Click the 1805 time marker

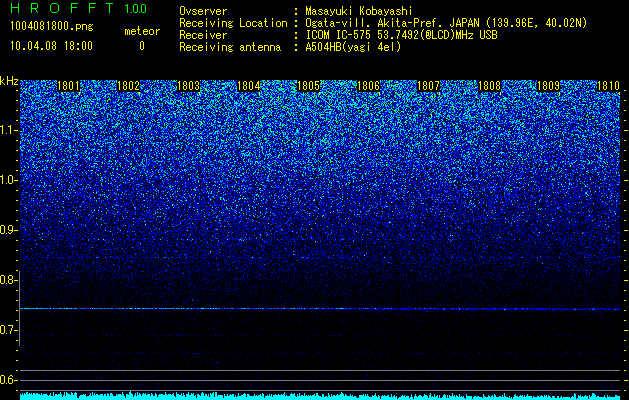coord(308,86)
